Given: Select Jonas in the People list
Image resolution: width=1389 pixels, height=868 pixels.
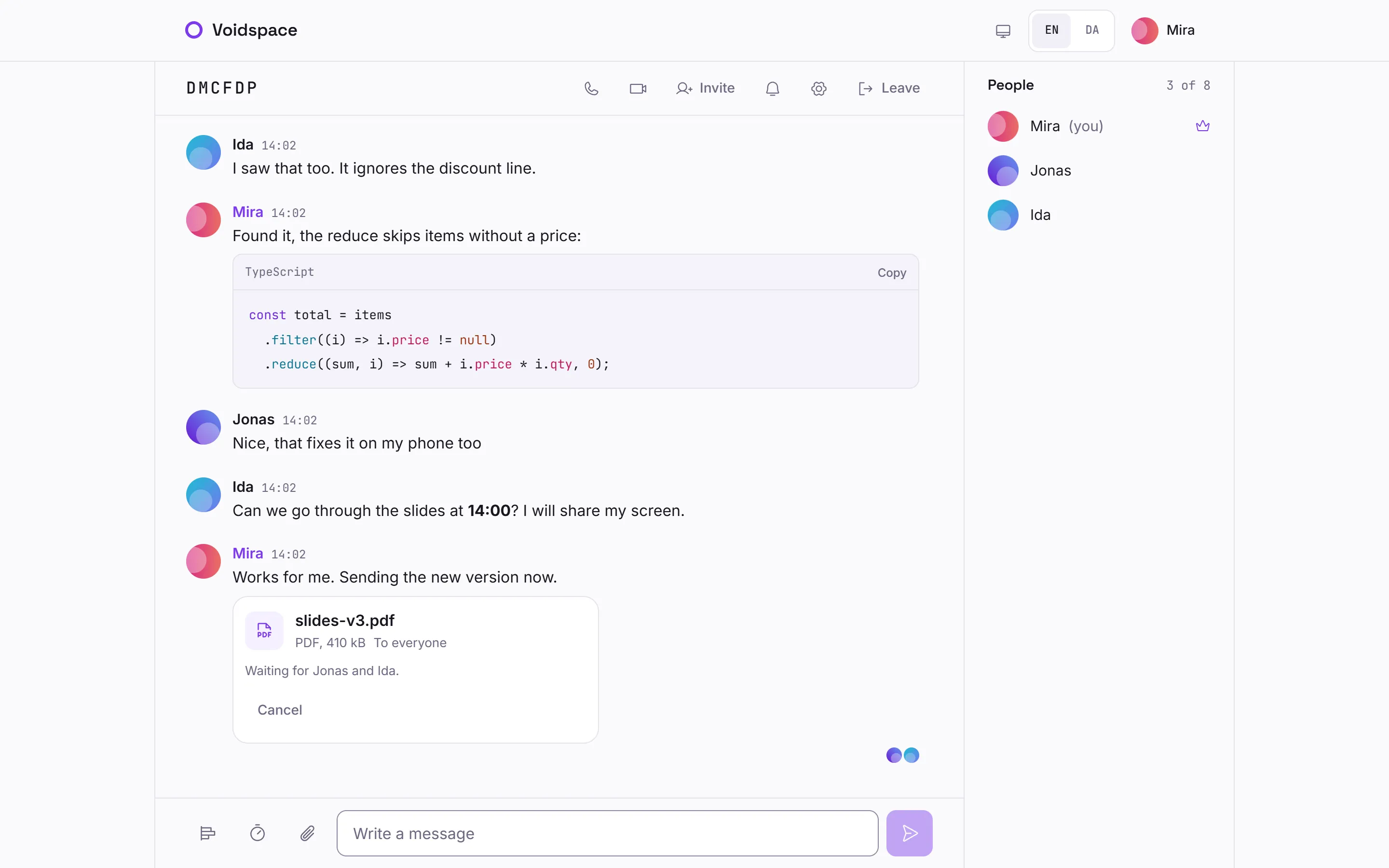Looking at the screenshot, I should [1099, 171].
